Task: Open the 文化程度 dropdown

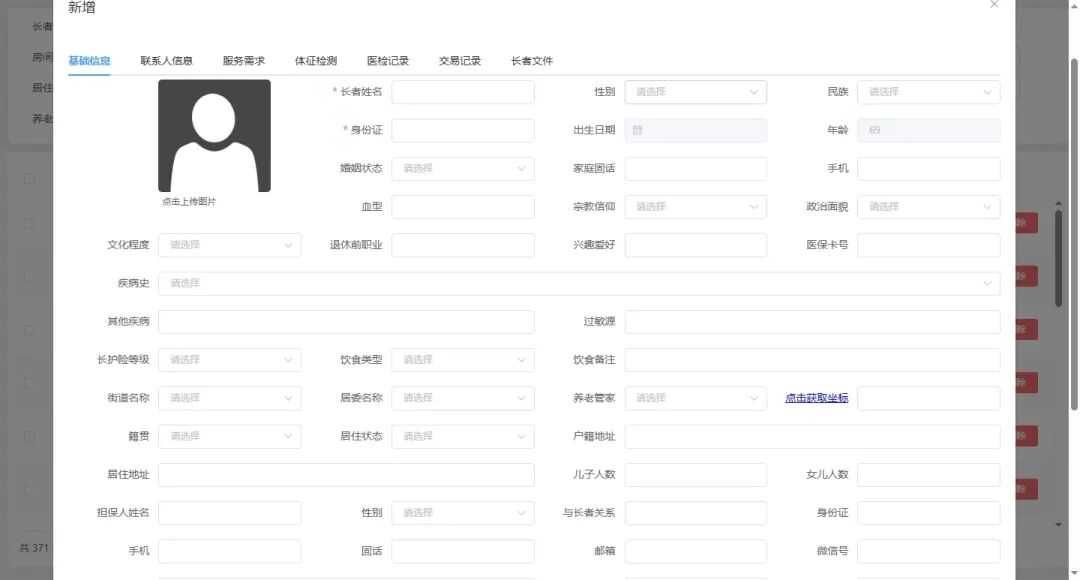Action: pyautogui.click(x=230, y=245)
